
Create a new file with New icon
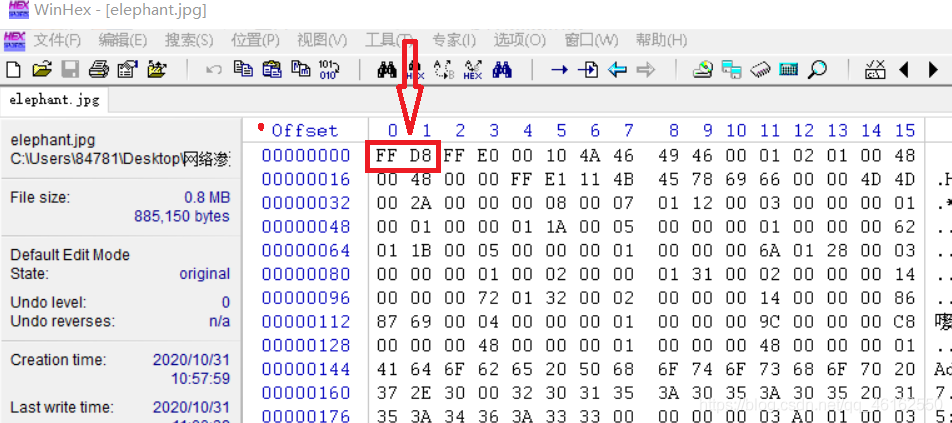[13, 69]
